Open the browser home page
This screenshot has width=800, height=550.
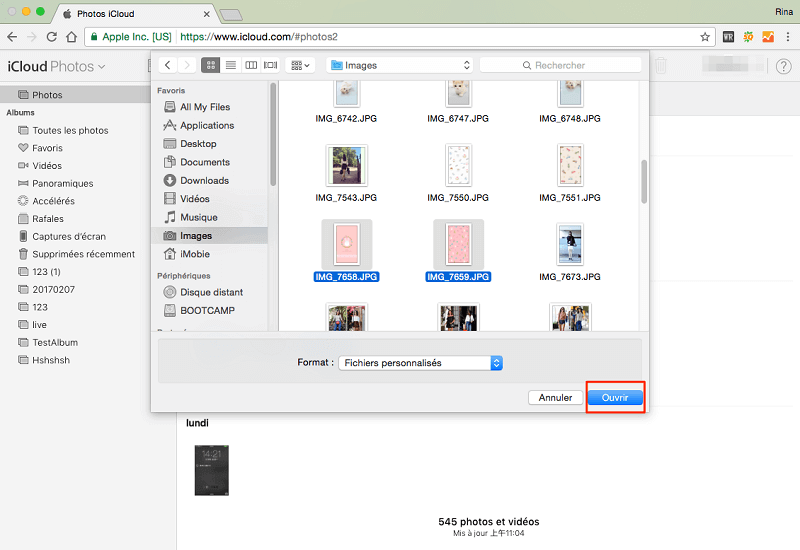[x=71, y=37]
